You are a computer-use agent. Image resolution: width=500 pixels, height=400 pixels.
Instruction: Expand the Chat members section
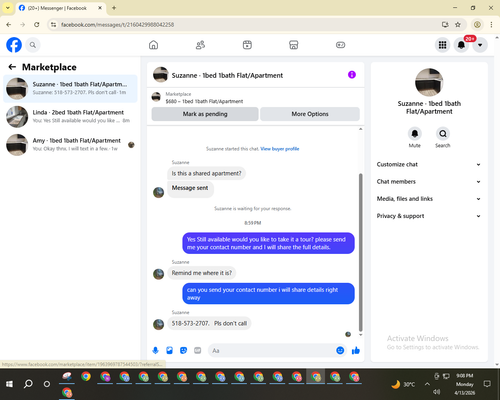[x=429, y=182]
